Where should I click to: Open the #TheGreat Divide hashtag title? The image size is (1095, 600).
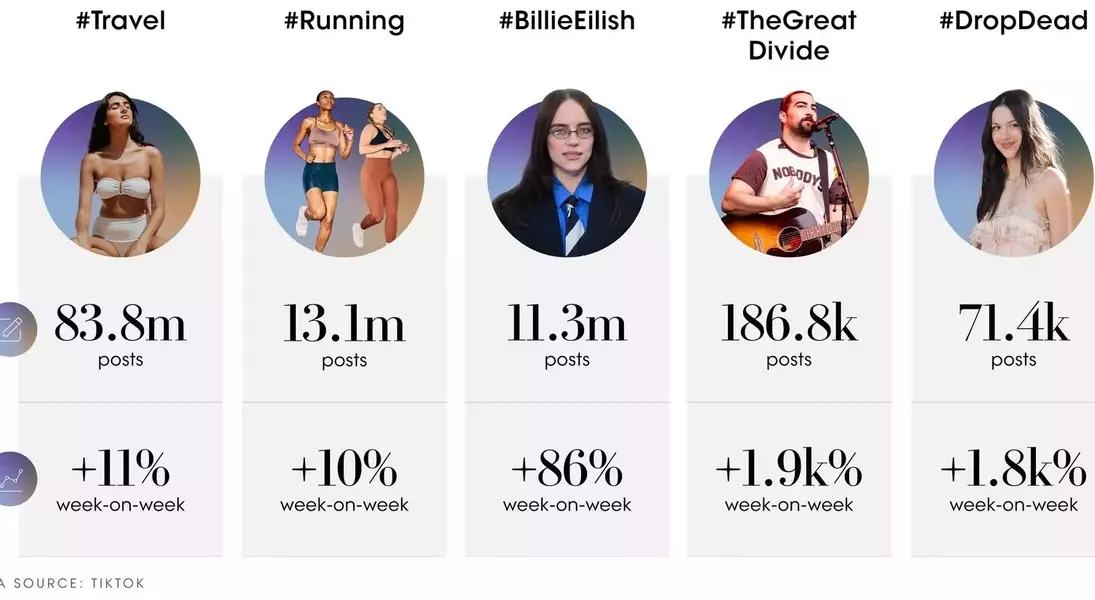[x=789, y=36]
